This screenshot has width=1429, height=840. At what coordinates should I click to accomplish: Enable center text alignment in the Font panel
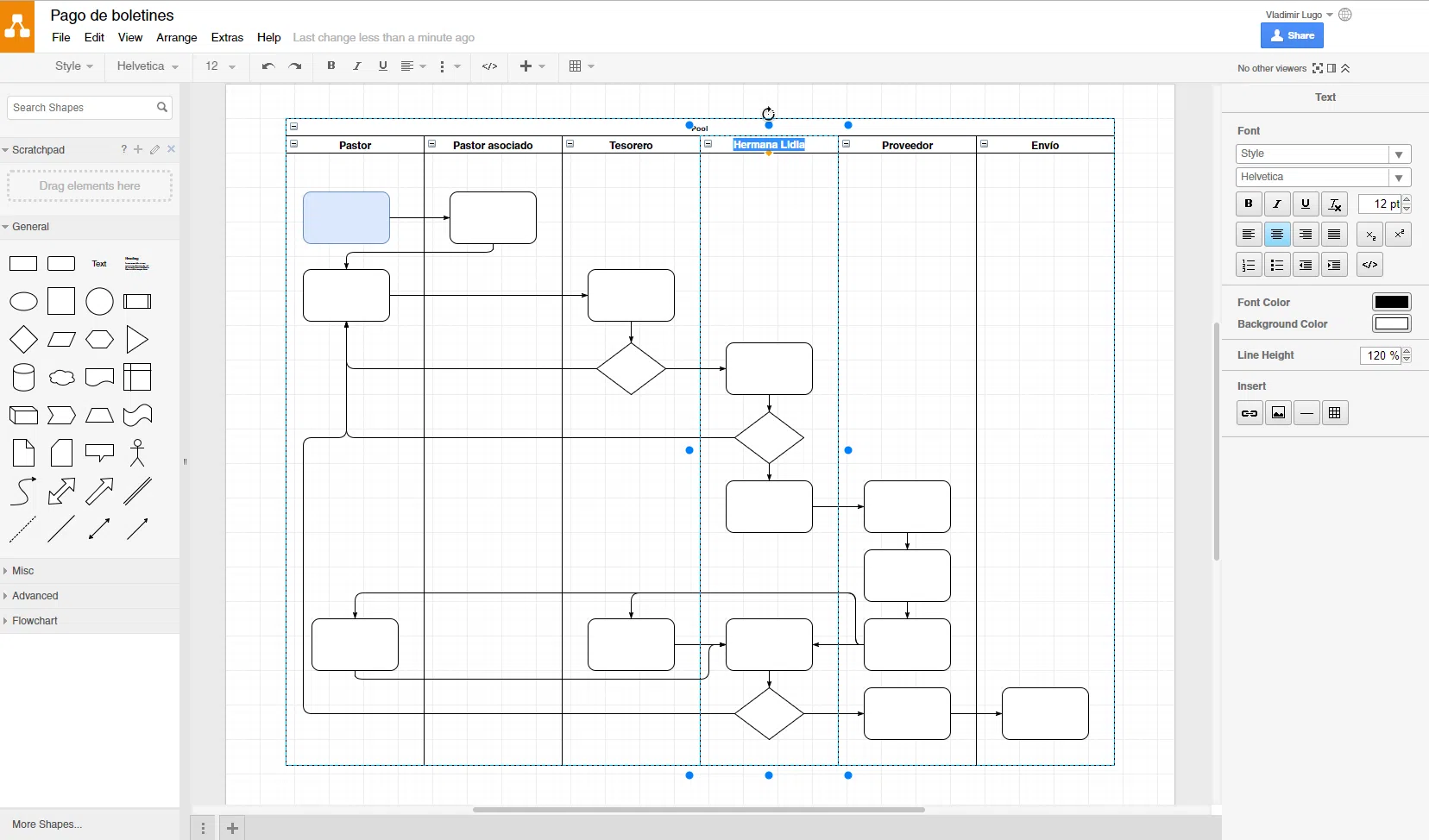click(1277, 235)
